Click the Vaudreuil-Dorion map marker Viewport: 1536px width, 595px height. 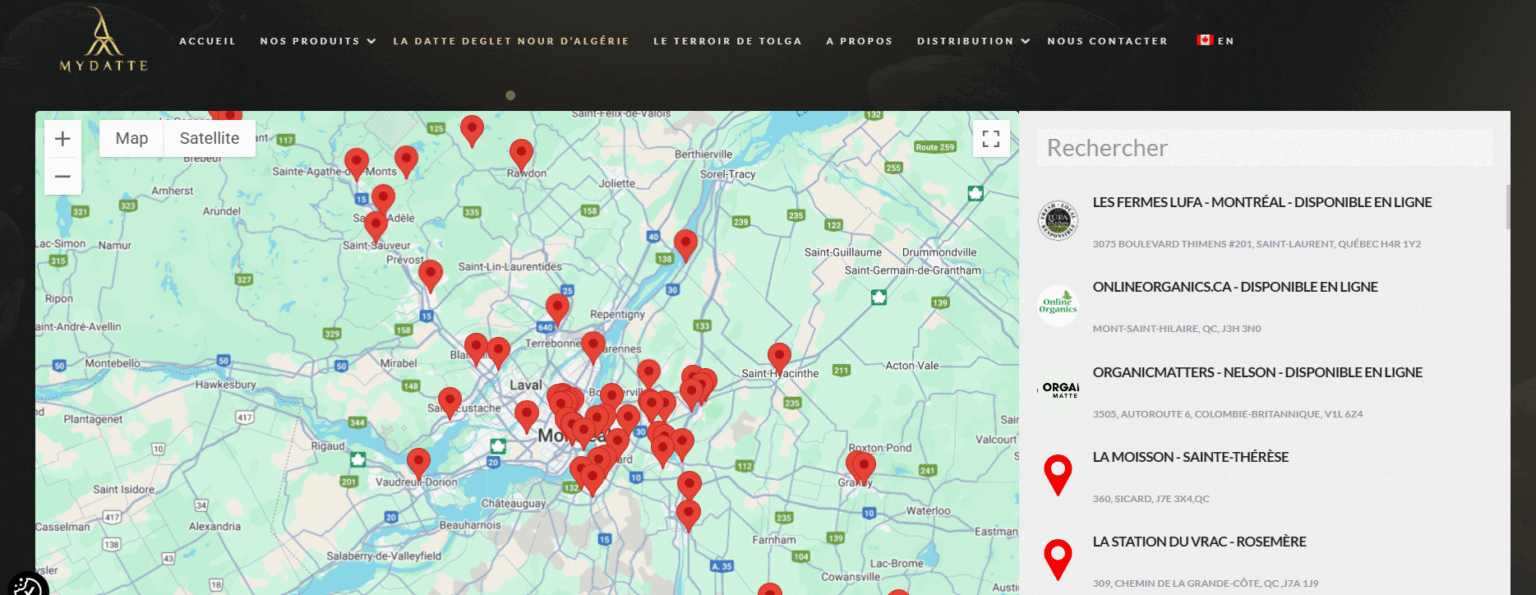[418, 464]
